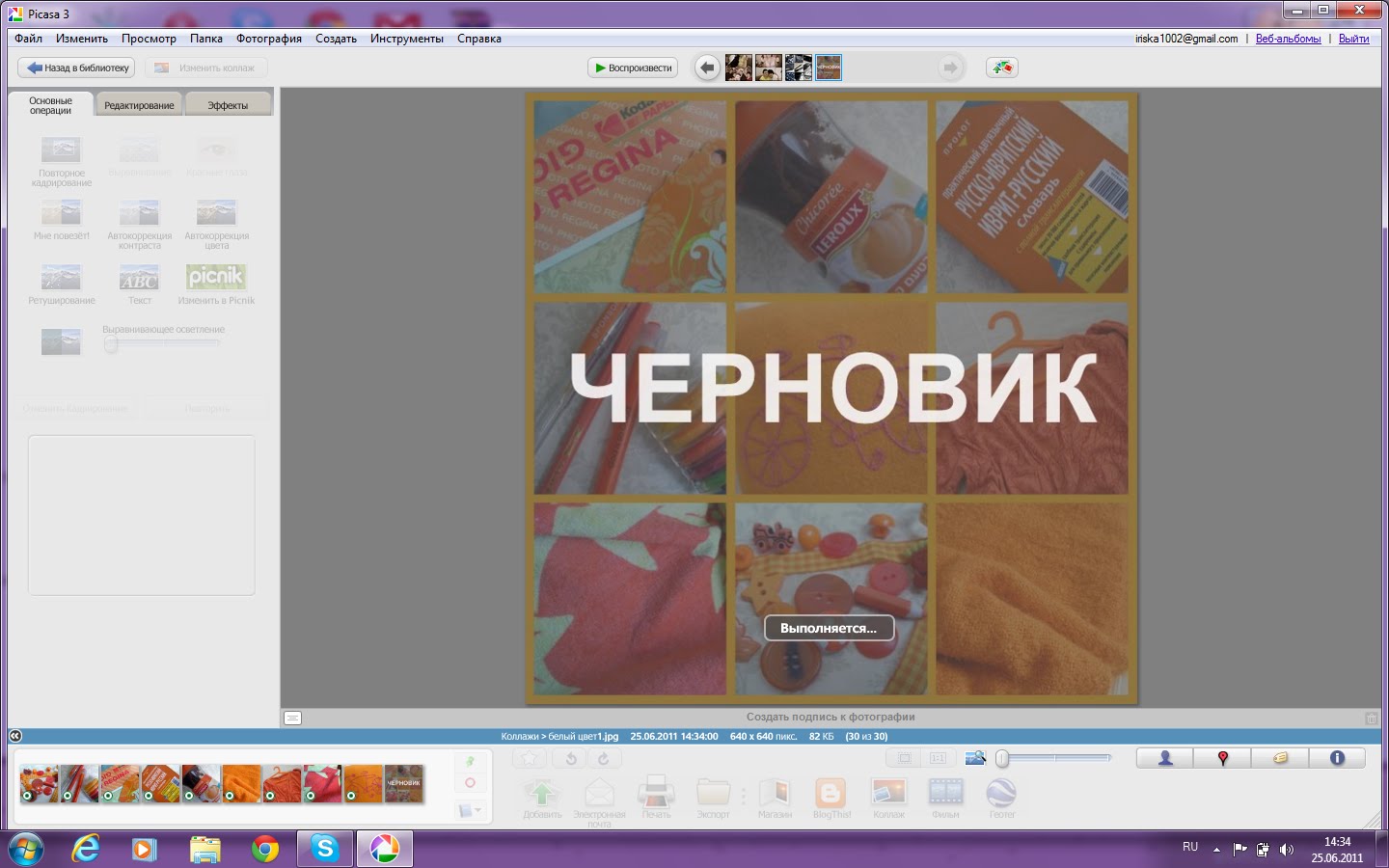The image size is (1389, 868).
Task: Open the Фотография menu
Action: (269, 39)
